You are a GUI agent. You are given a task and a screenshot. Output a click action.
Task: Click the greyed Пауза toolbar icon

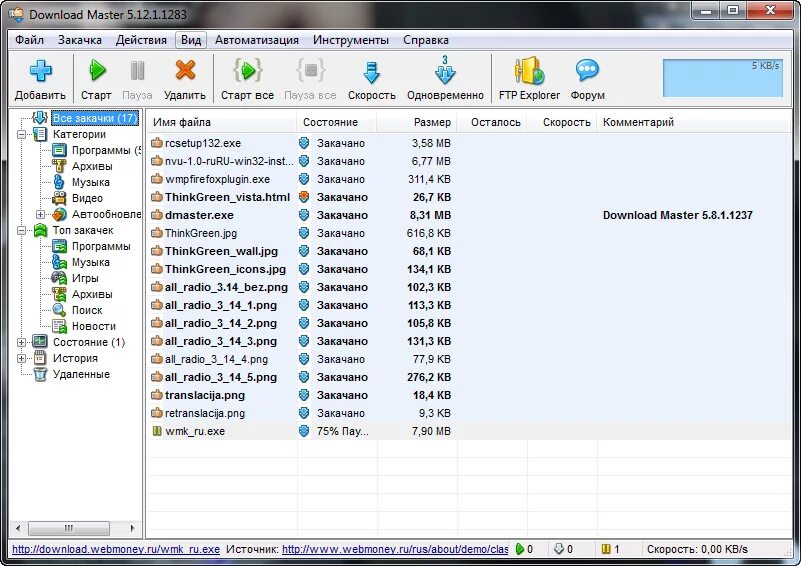pos(137,70)
